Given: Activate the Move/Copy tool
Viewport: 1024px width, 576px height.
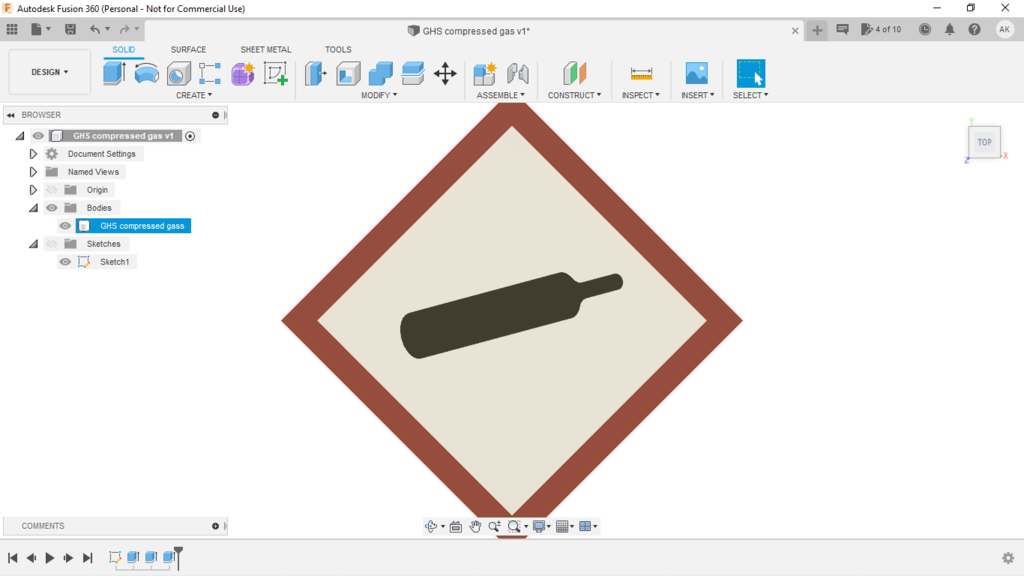Looking at the screenshot, I should (x=445, y=73).
